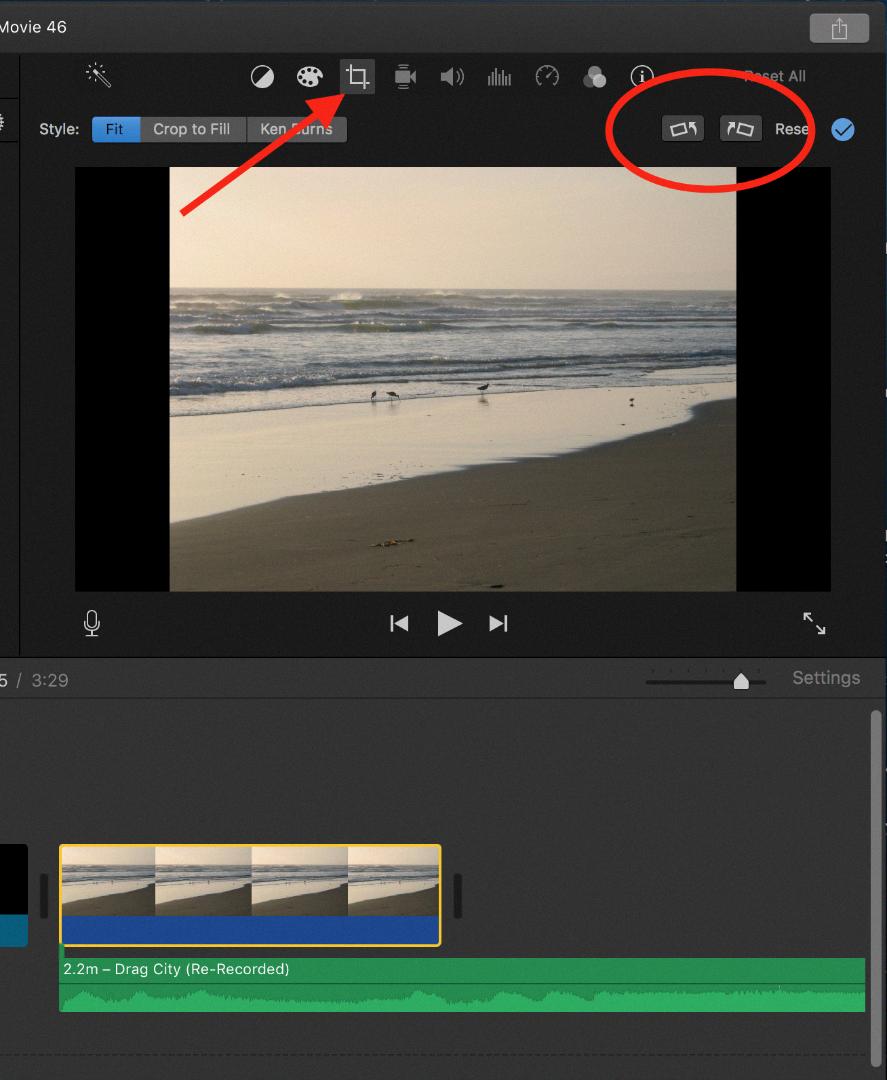Screen dimensions: 887x1080
Task: Rotate the clip counterclockwise
Action: click(683, 129)
